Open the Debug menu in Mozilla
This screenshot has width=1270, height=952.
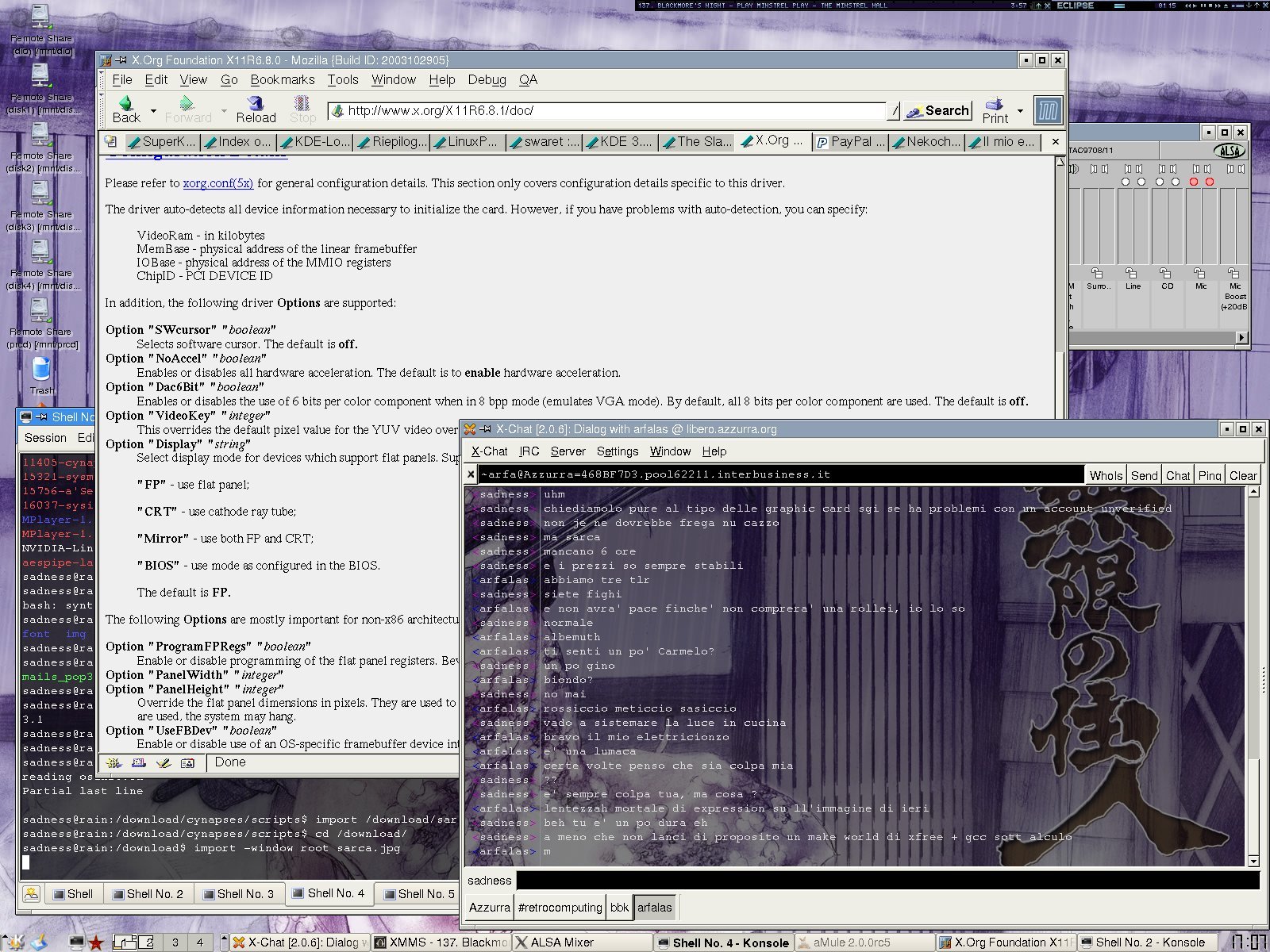click(487, 79)
